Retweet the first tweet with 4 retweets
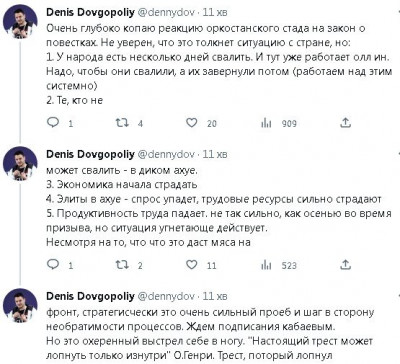The width and height of the screenshot is (400, 364). 122,123
